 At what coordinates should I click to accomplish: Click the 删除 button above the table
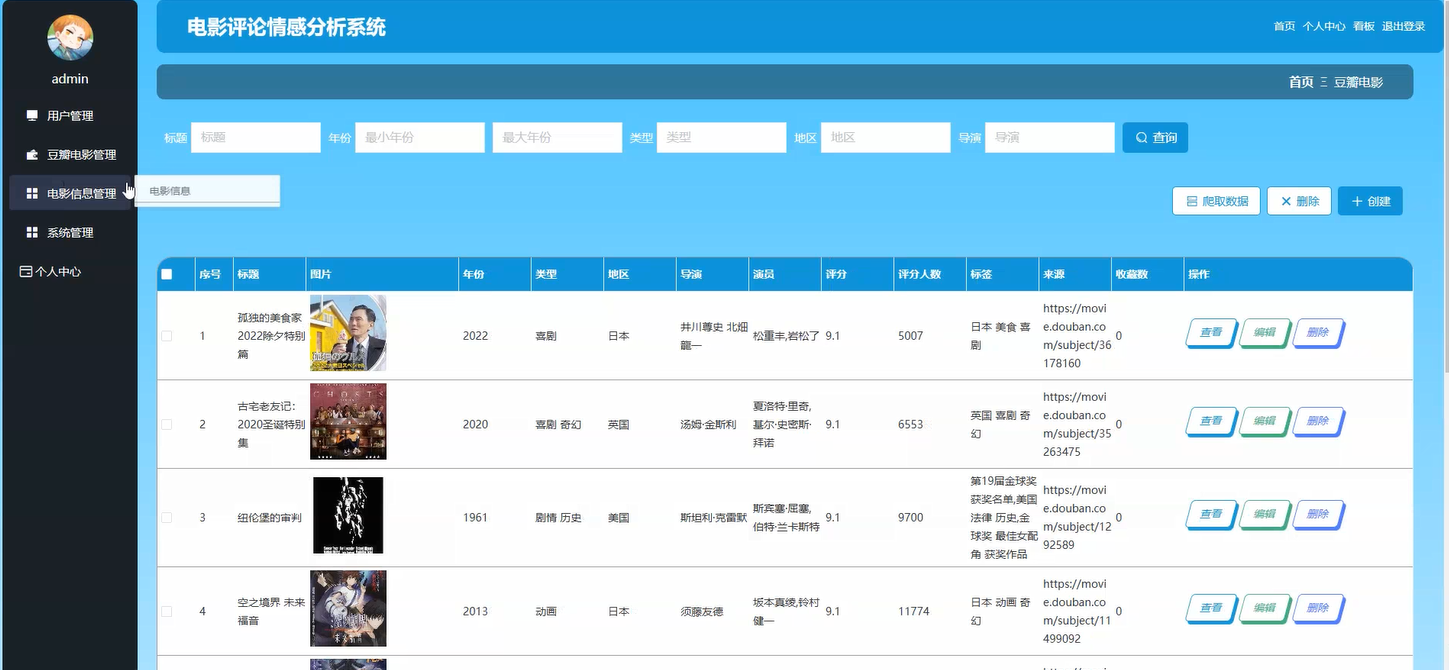pyautogui.click(x=1299, y=201)
